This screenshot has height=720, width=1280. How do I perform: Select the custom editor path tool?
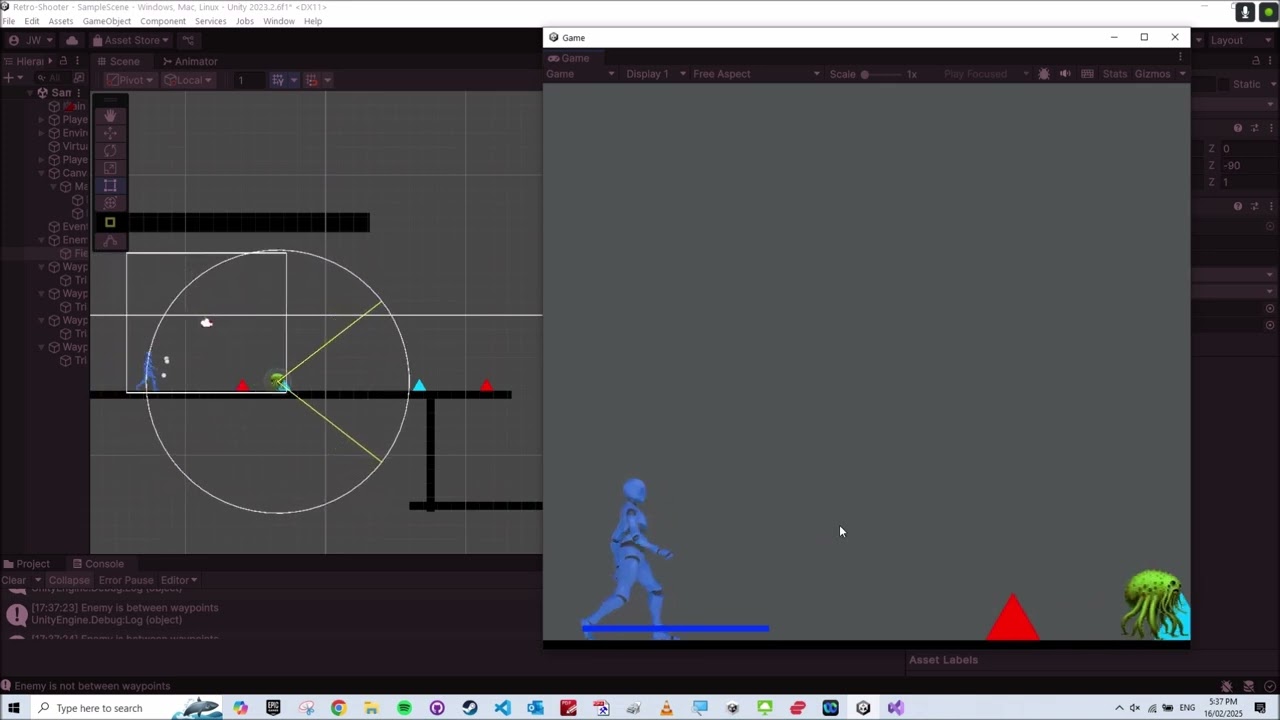pyautogui.click(x=110, y=241)
